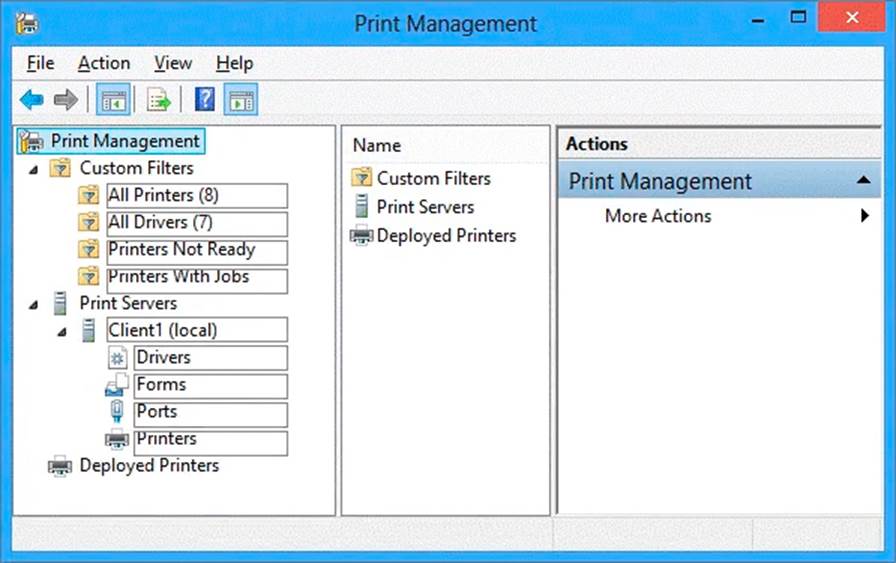Click the Custom Filters folder icon in tree
The image size is (896, 563).
click(60, 168)
